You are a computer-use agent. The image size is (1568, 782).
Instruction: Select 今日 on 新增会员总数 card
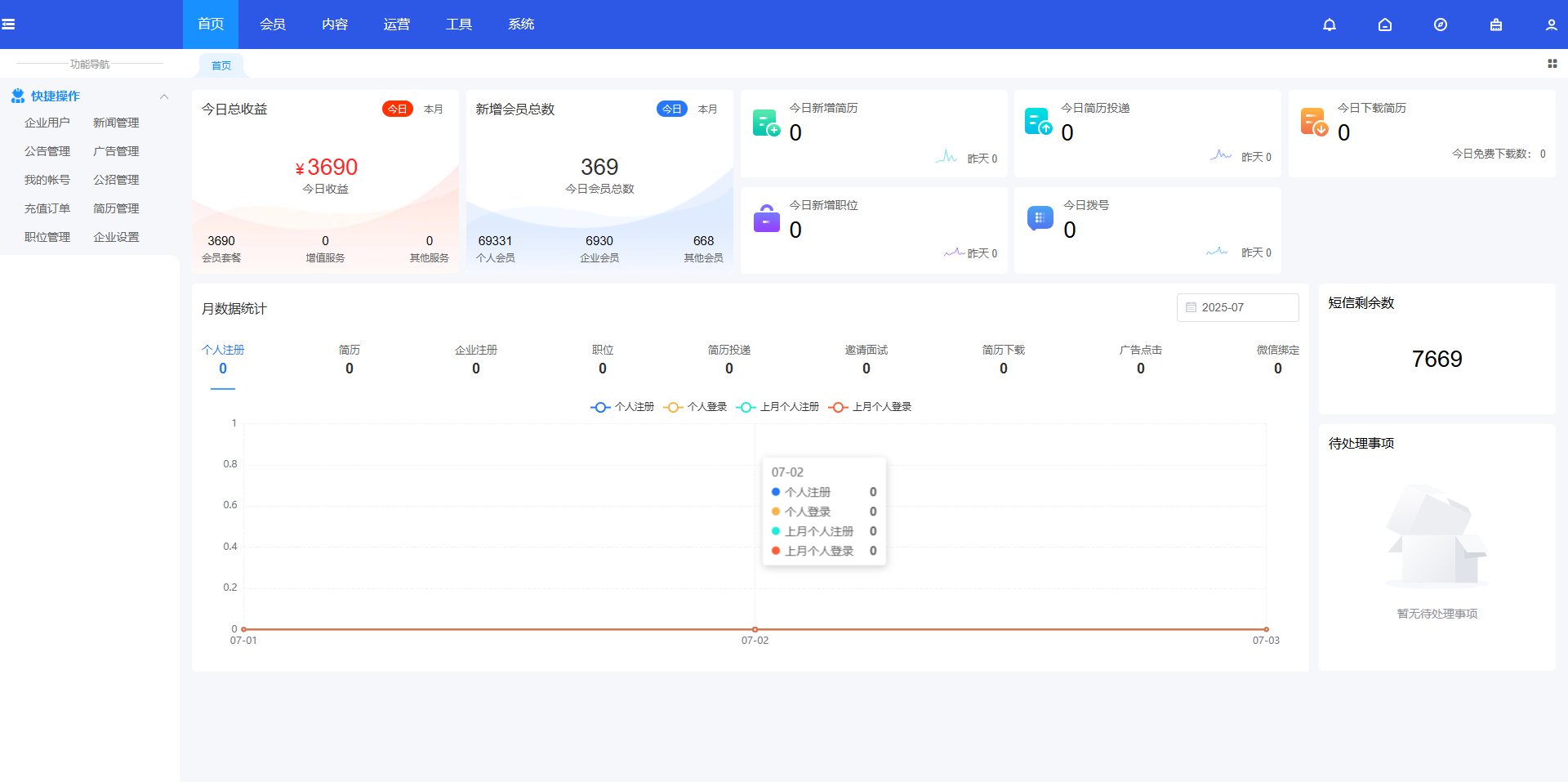click(x=671, y=109)
